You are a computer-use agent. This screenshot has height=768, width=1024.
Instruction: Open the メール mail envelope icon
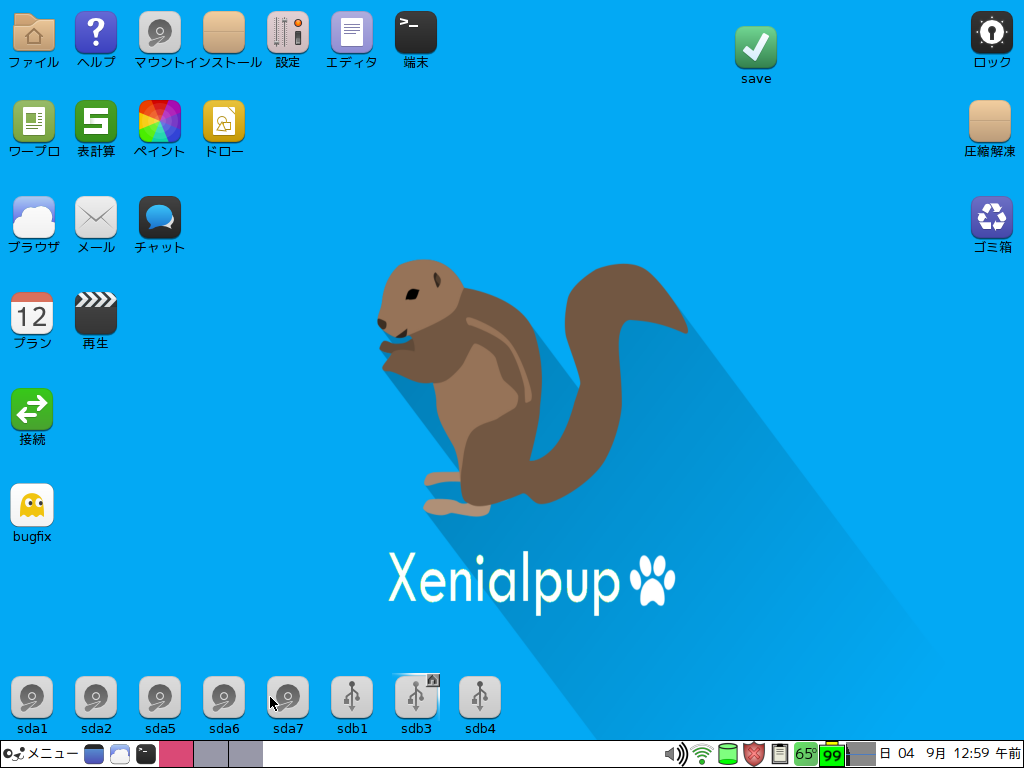96,217
